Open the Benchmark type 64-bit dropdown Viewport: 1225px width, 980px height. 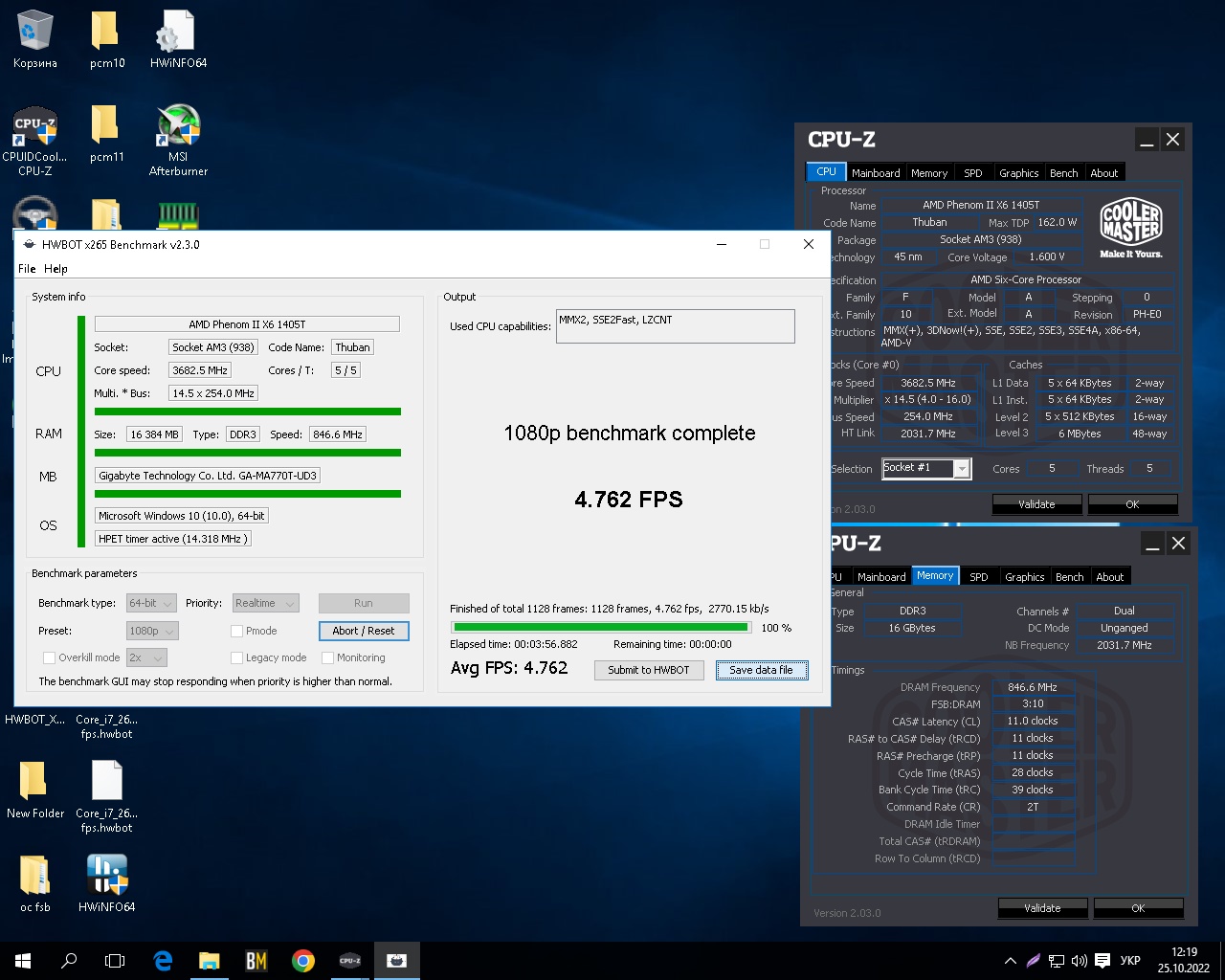click(151, 603)
